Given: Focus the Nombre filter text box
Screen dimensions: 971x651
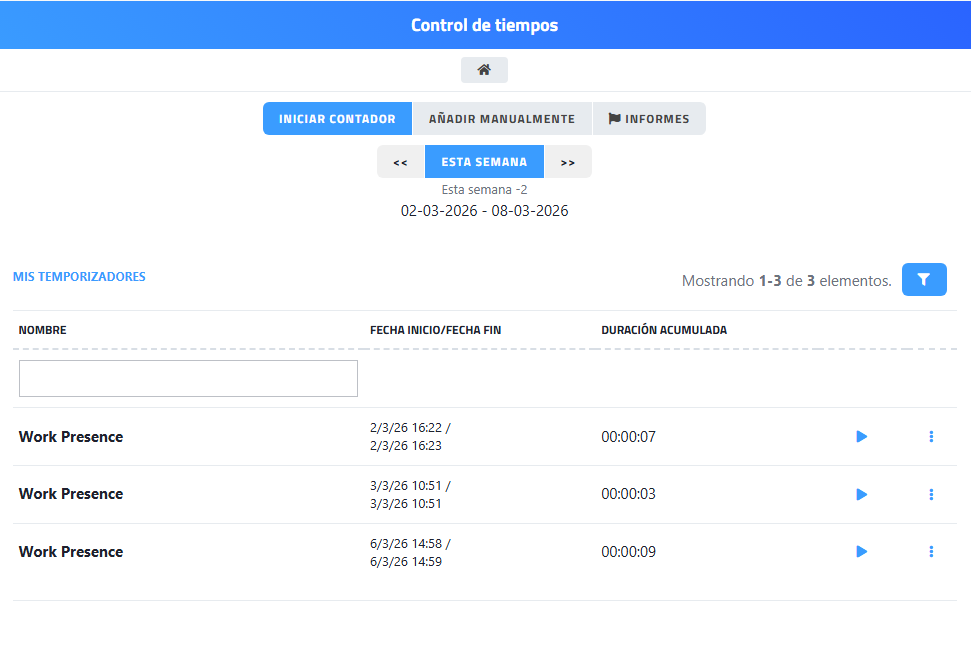Looking at the screenshot, I should click(188, 379).
